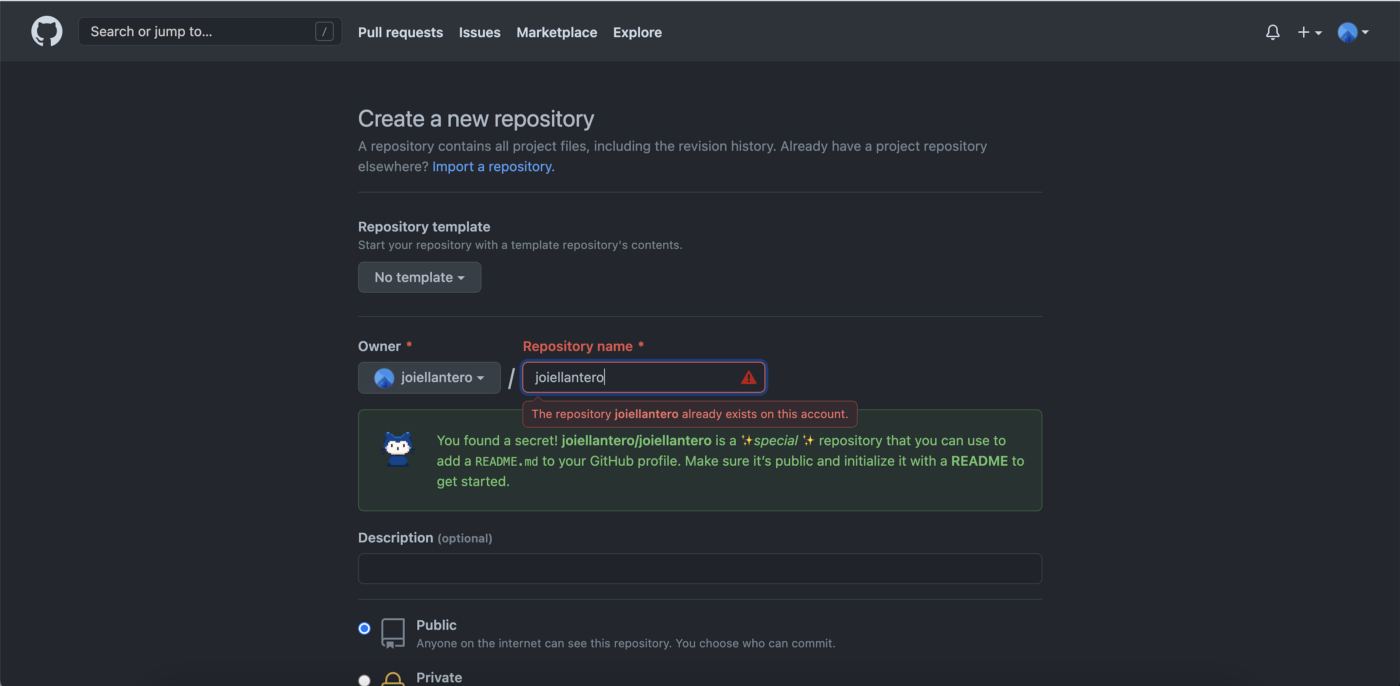Open the Explore page
The width and height of the screenshot is (1400, 686).
[637, 32]
